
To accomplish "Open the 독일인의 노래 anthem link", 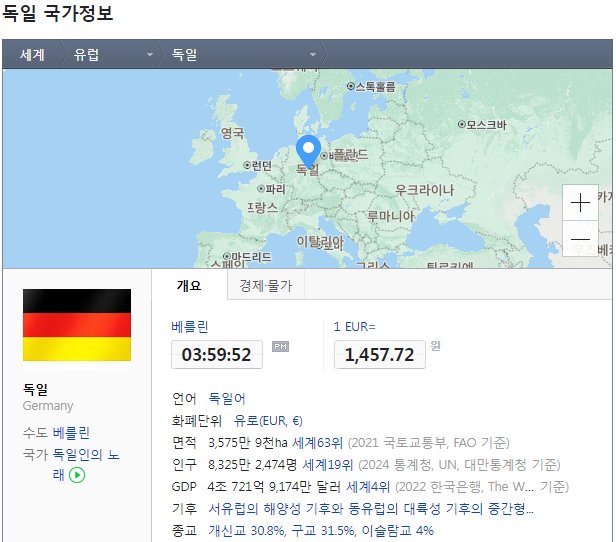I will pos(86,454).
